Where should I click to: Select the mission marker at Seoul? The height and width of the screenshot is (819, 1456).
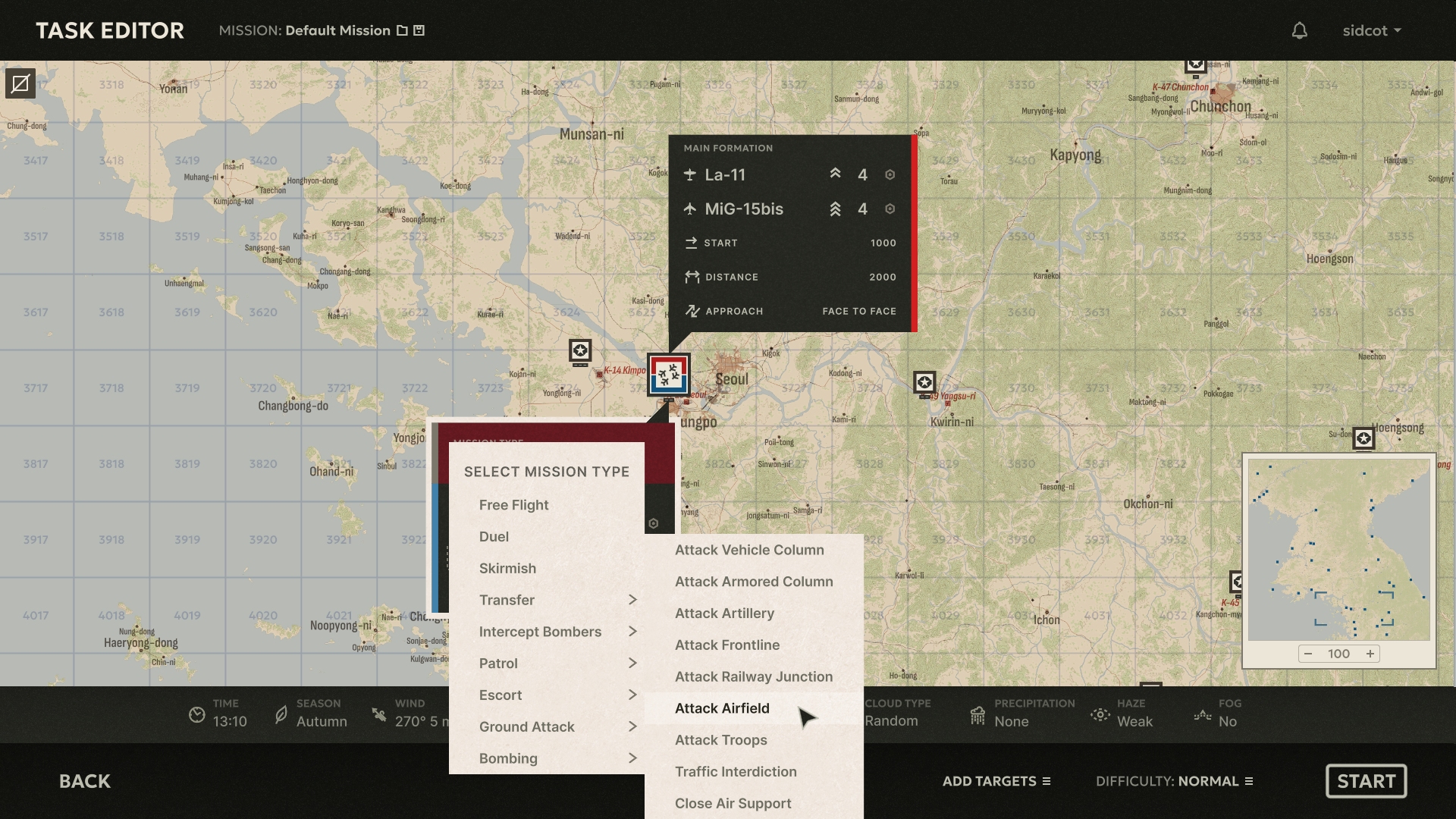(x=669, y=375)
